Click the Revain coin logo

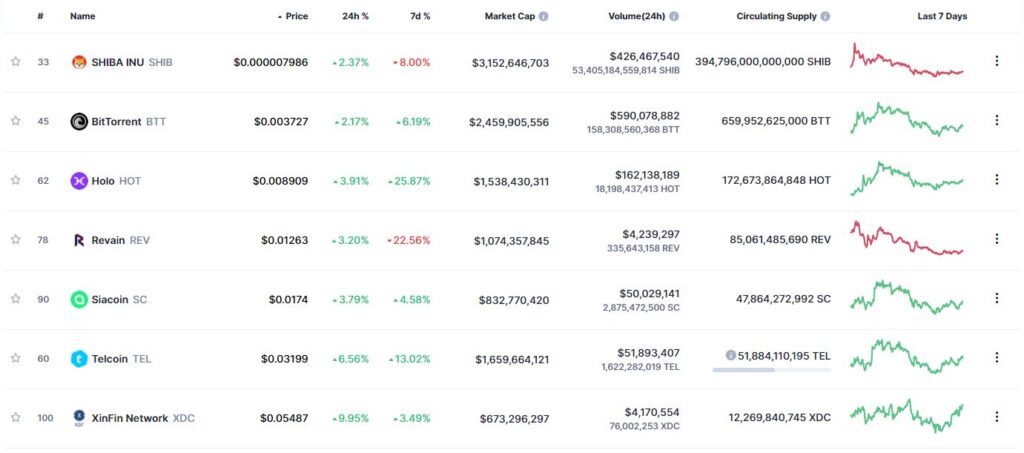(79, 240)
